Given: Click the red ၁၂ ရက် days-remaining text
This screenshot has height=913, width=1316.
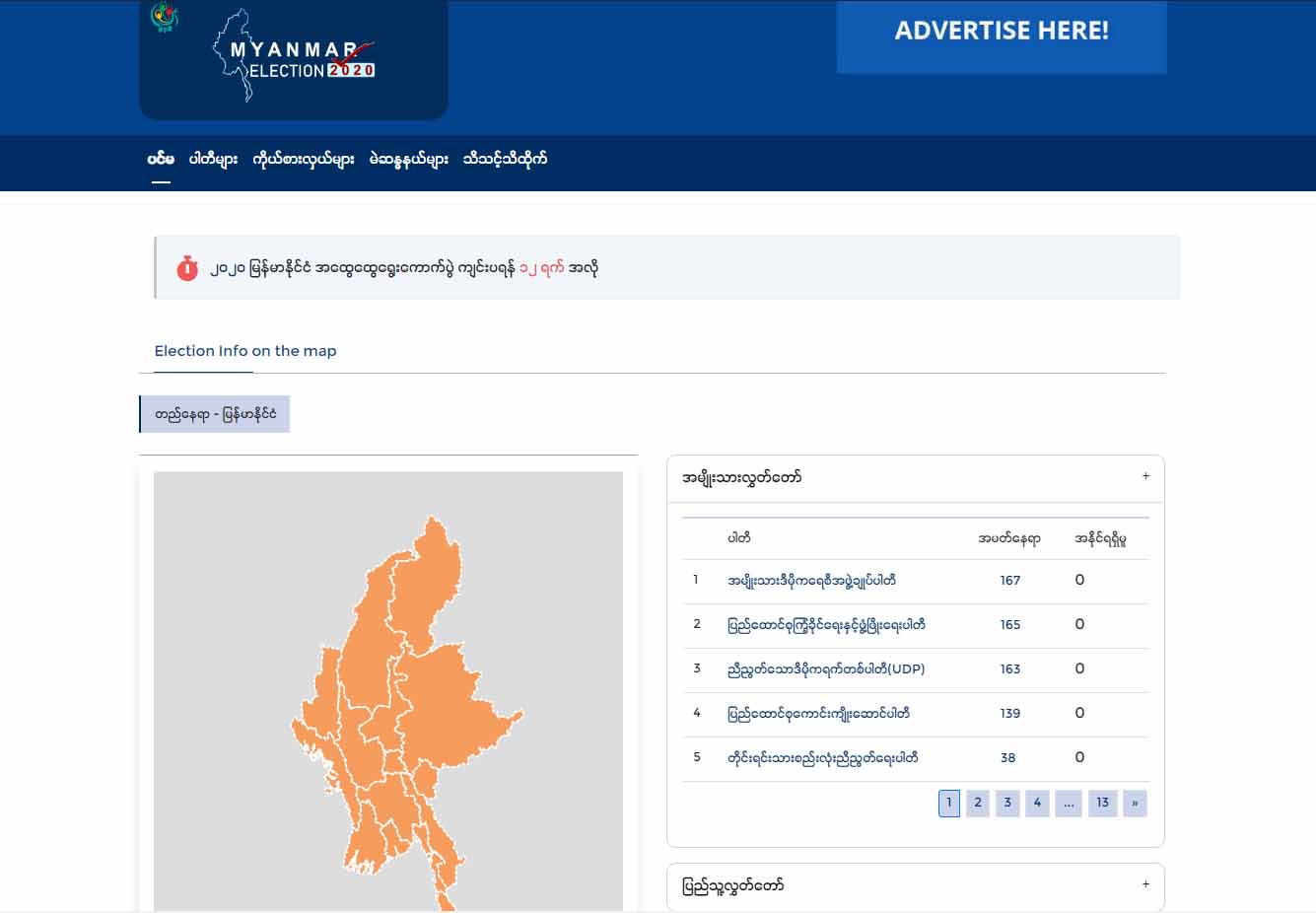Looking at the screenshot, I should [x=541, y=267].
